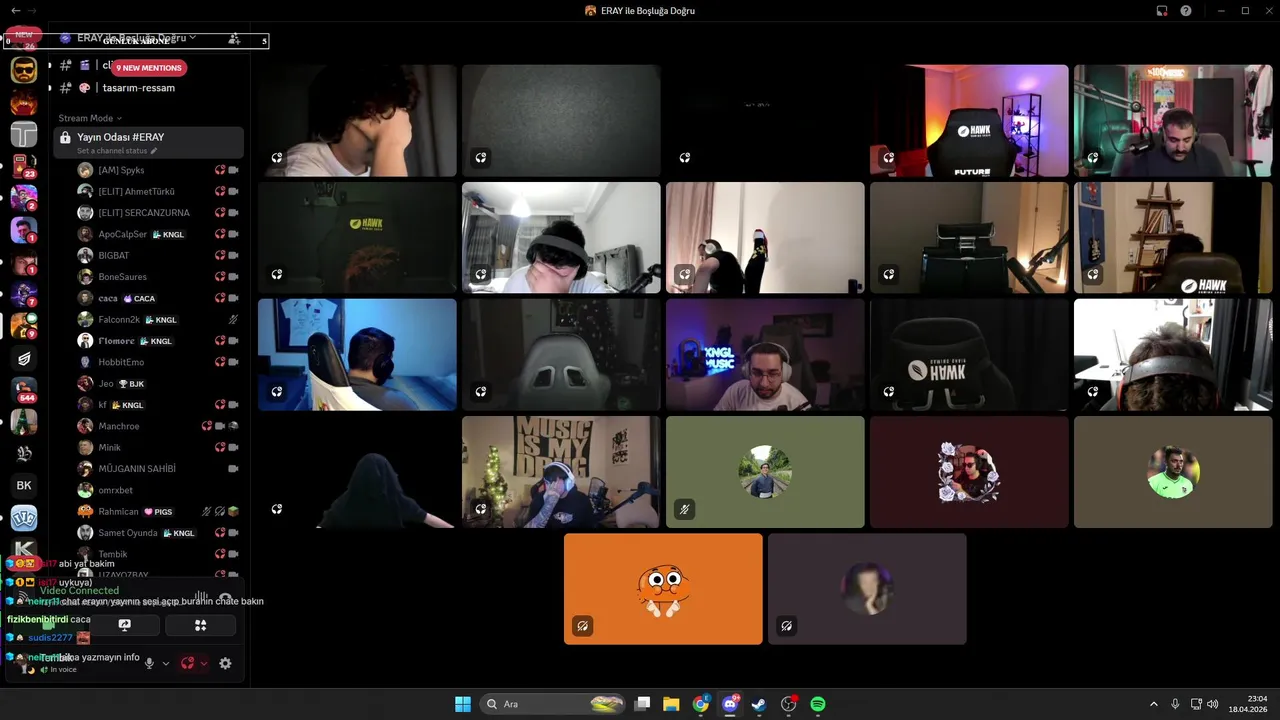
Task: Open the microphone input options arrow
Action: [166, 663]
